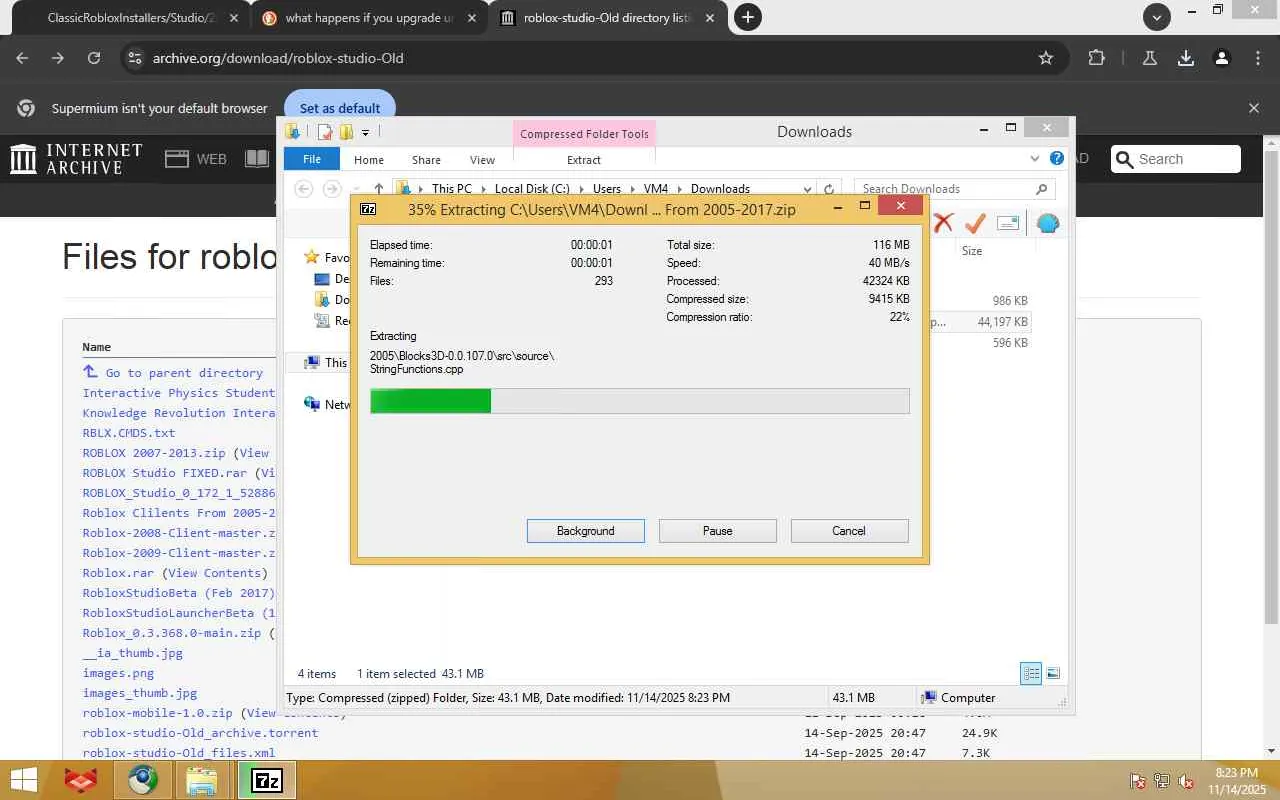Open the Action Center flag icon

[1138, 781]
